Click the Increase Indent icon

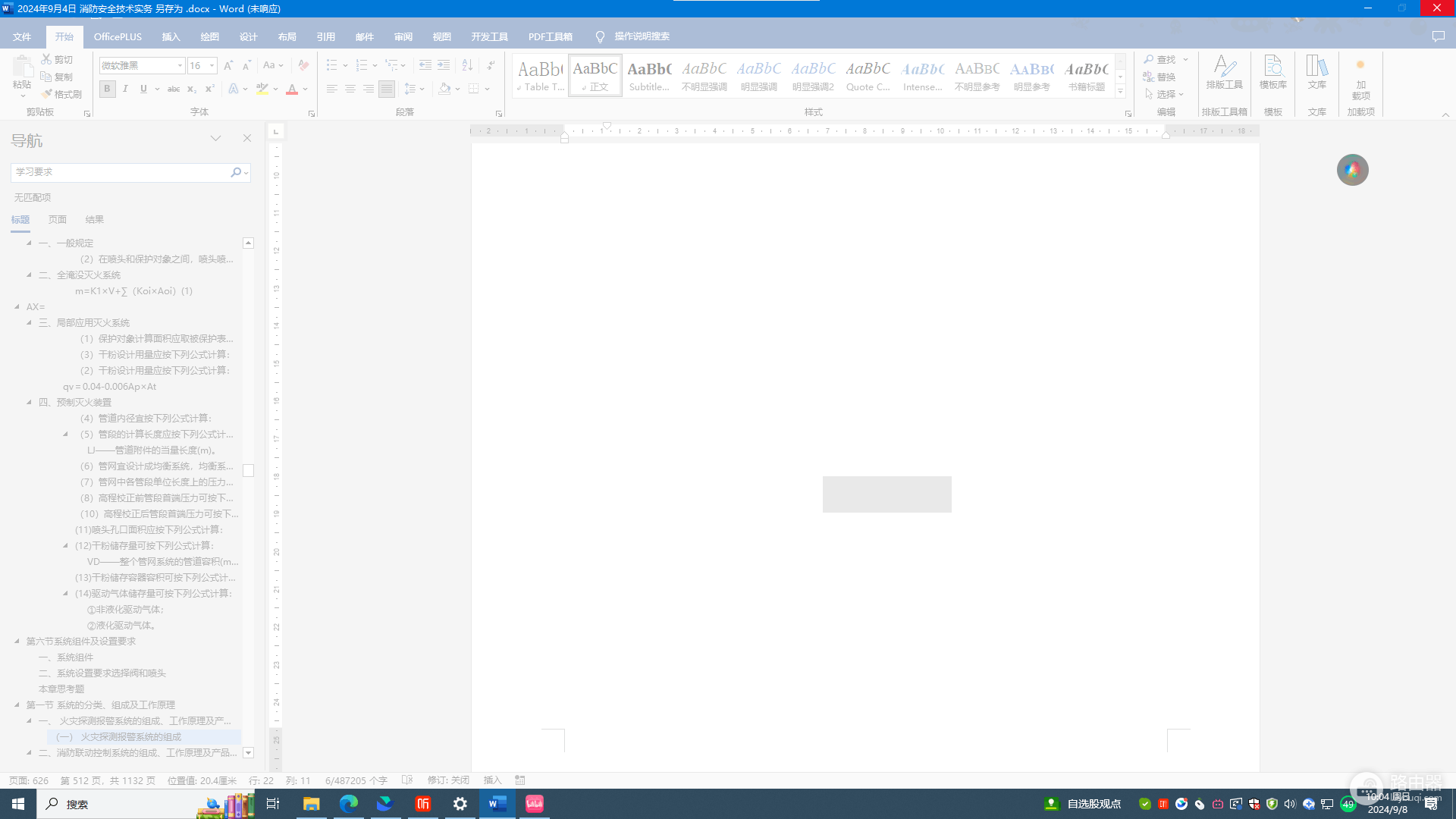444,65
